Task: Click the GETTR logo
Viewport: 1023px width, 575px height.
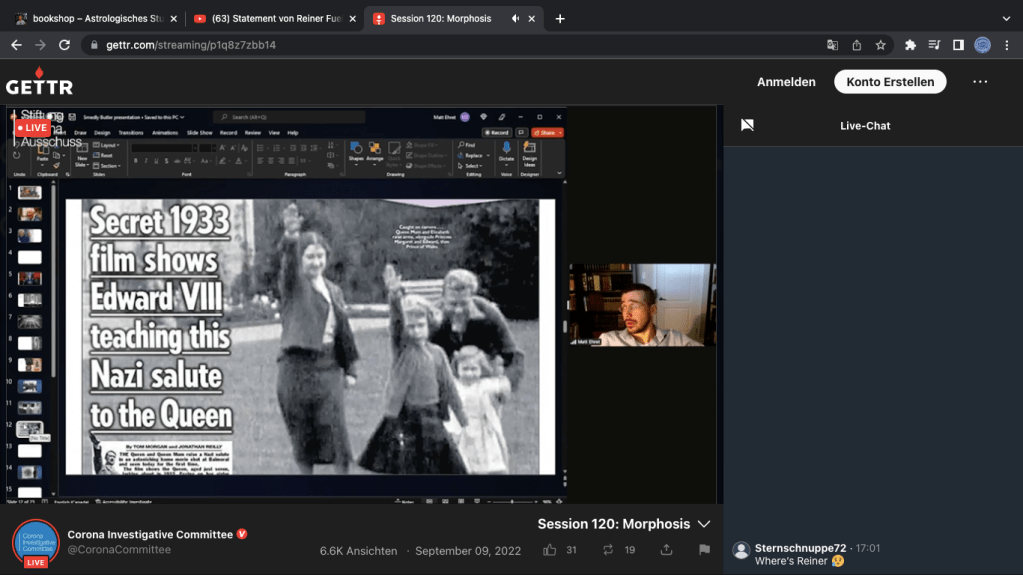Action: [x=39, y=82]
